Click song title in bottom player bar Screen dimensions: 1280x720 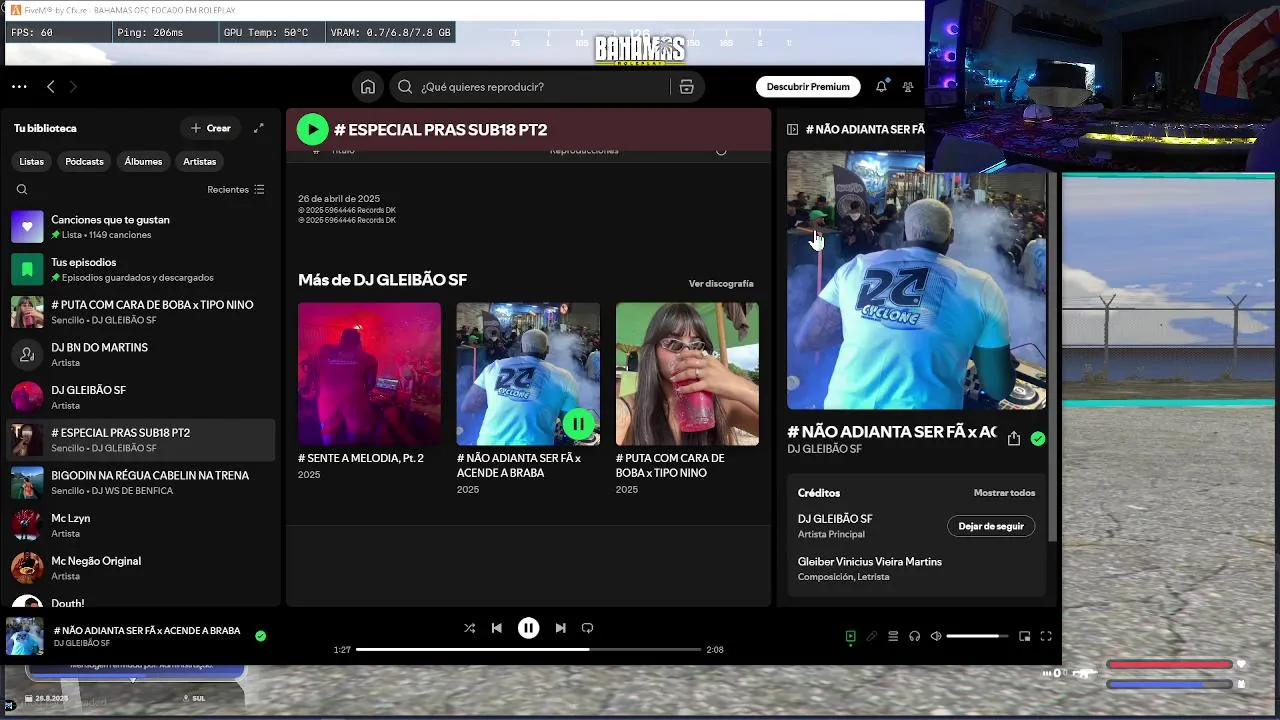click(x=147, y=631)
